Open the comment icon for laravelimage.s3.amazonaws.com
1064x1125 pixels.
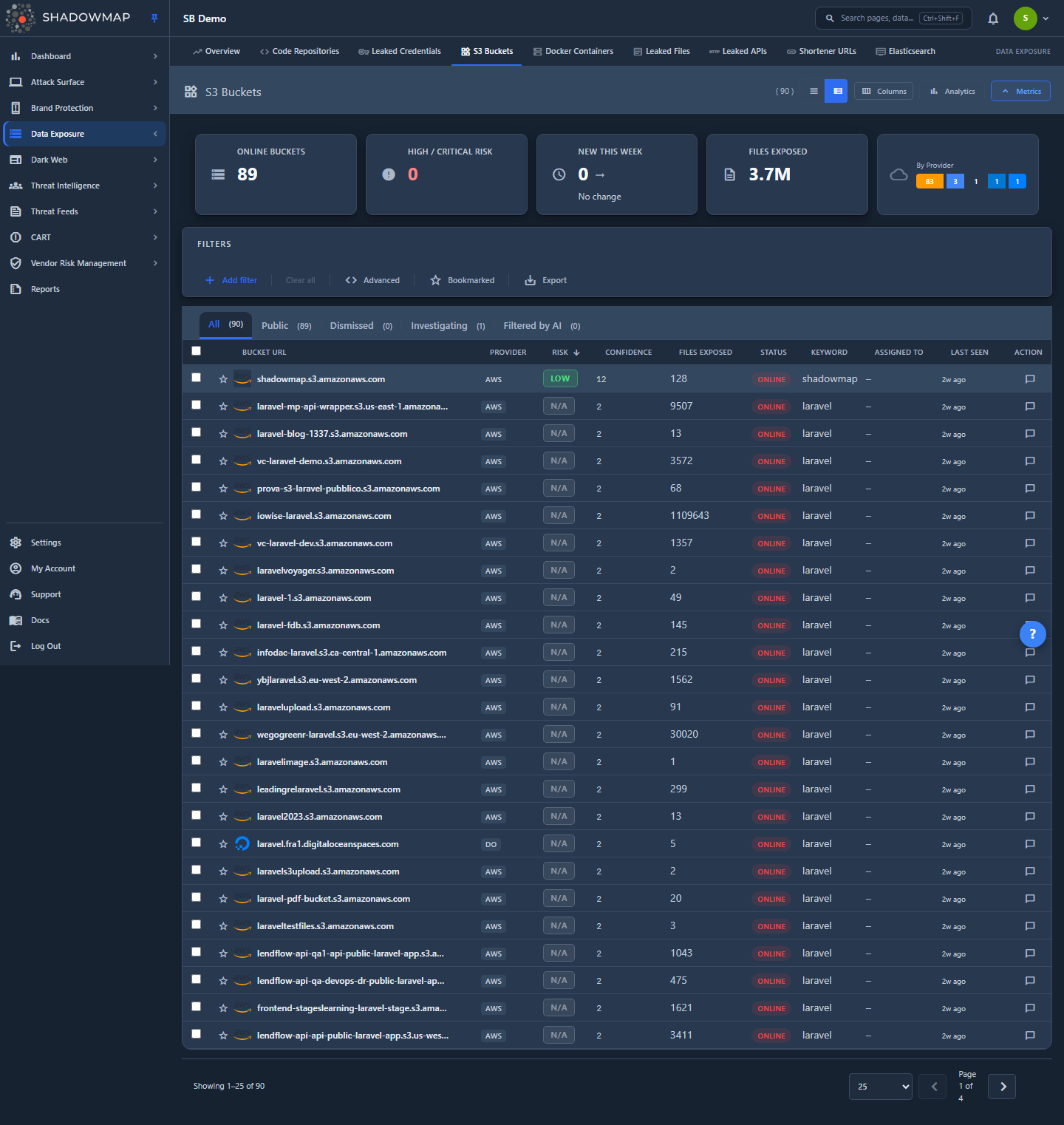[x=1030, y=762]
